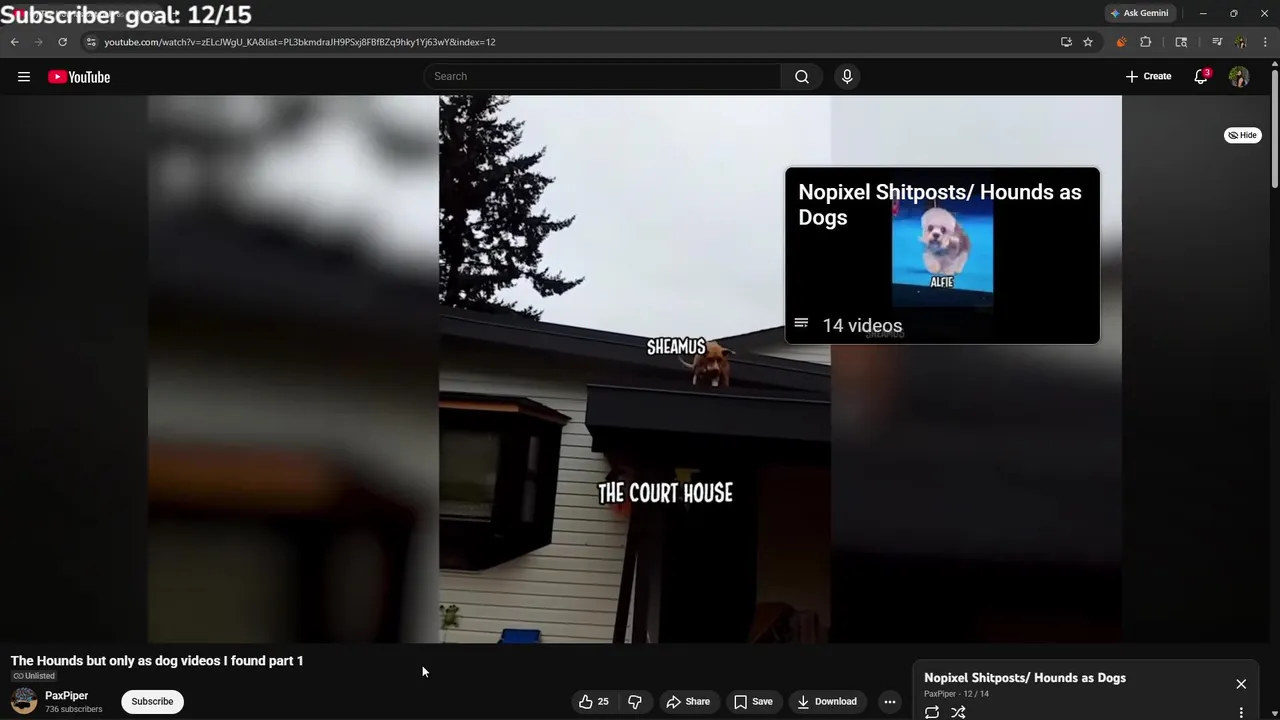This screenshot has height=720, width=1280.
Task: Open playlist title link in side panel
Action: [1025, 678]
